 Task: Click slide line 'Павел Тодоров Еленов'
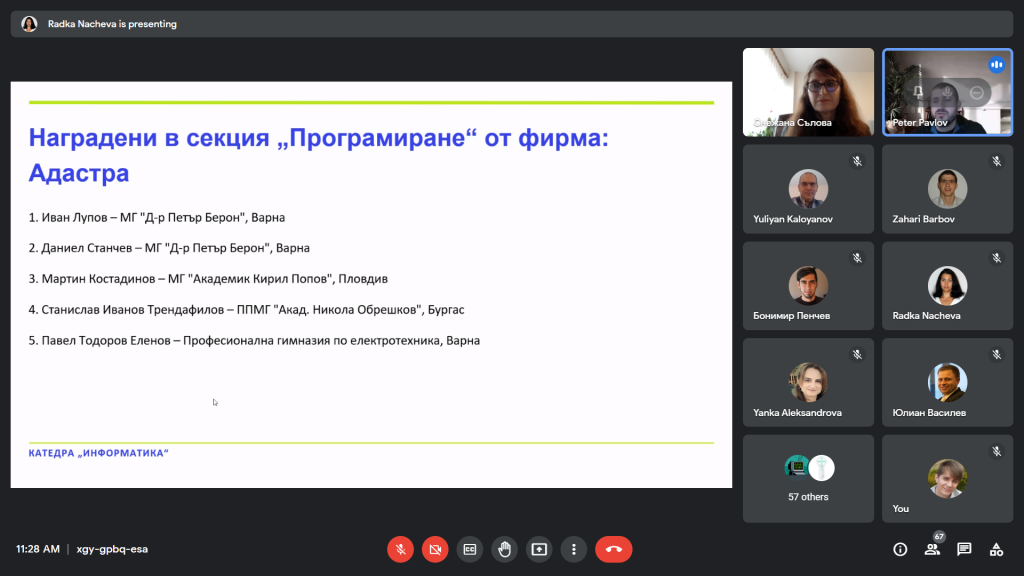(x=254, y=340)
